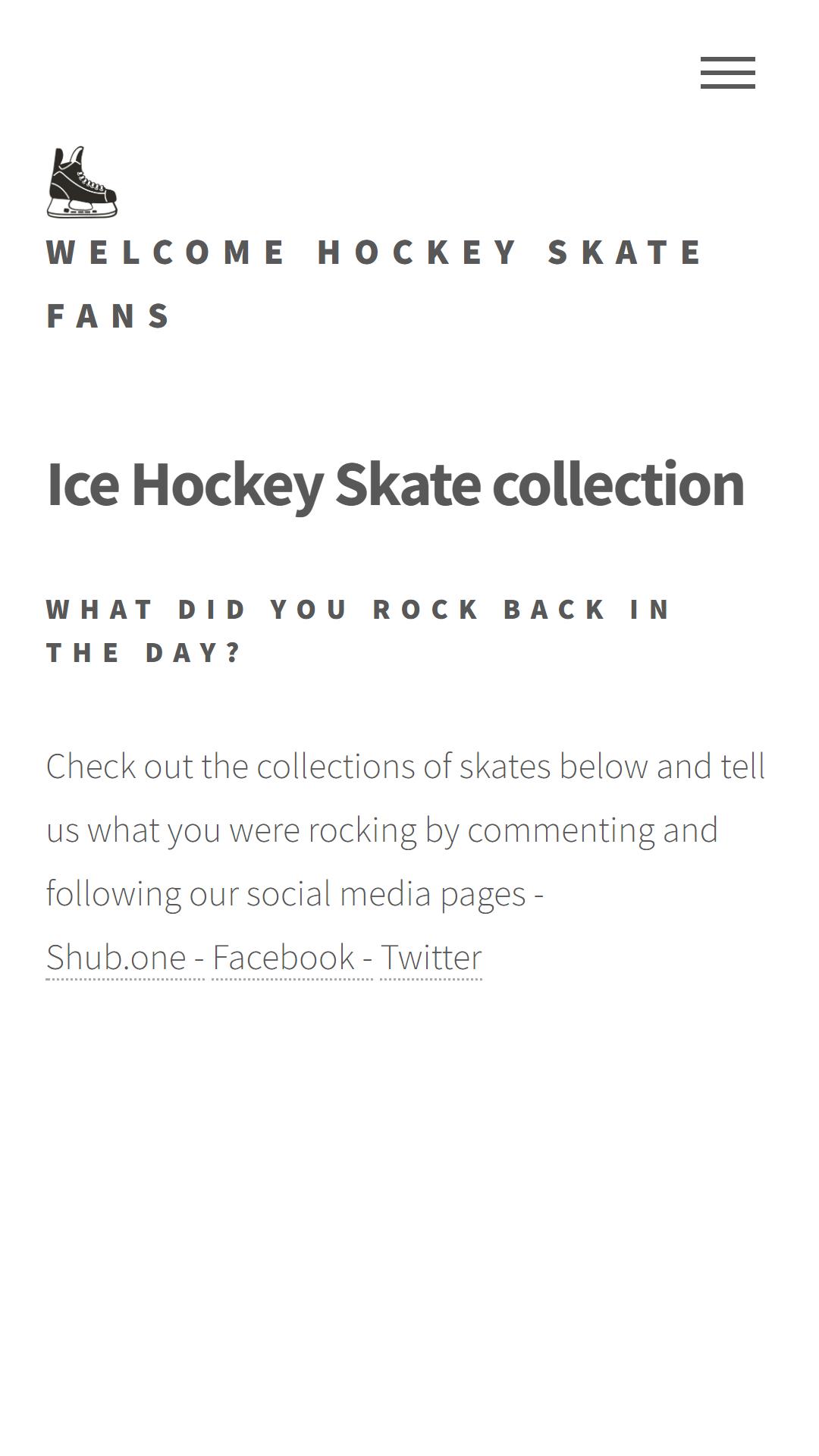Click 'THE DAY?' subheading text
The width and height of the screenshot is (819, 1456).
pyautogui.click(x=143, y=652)
